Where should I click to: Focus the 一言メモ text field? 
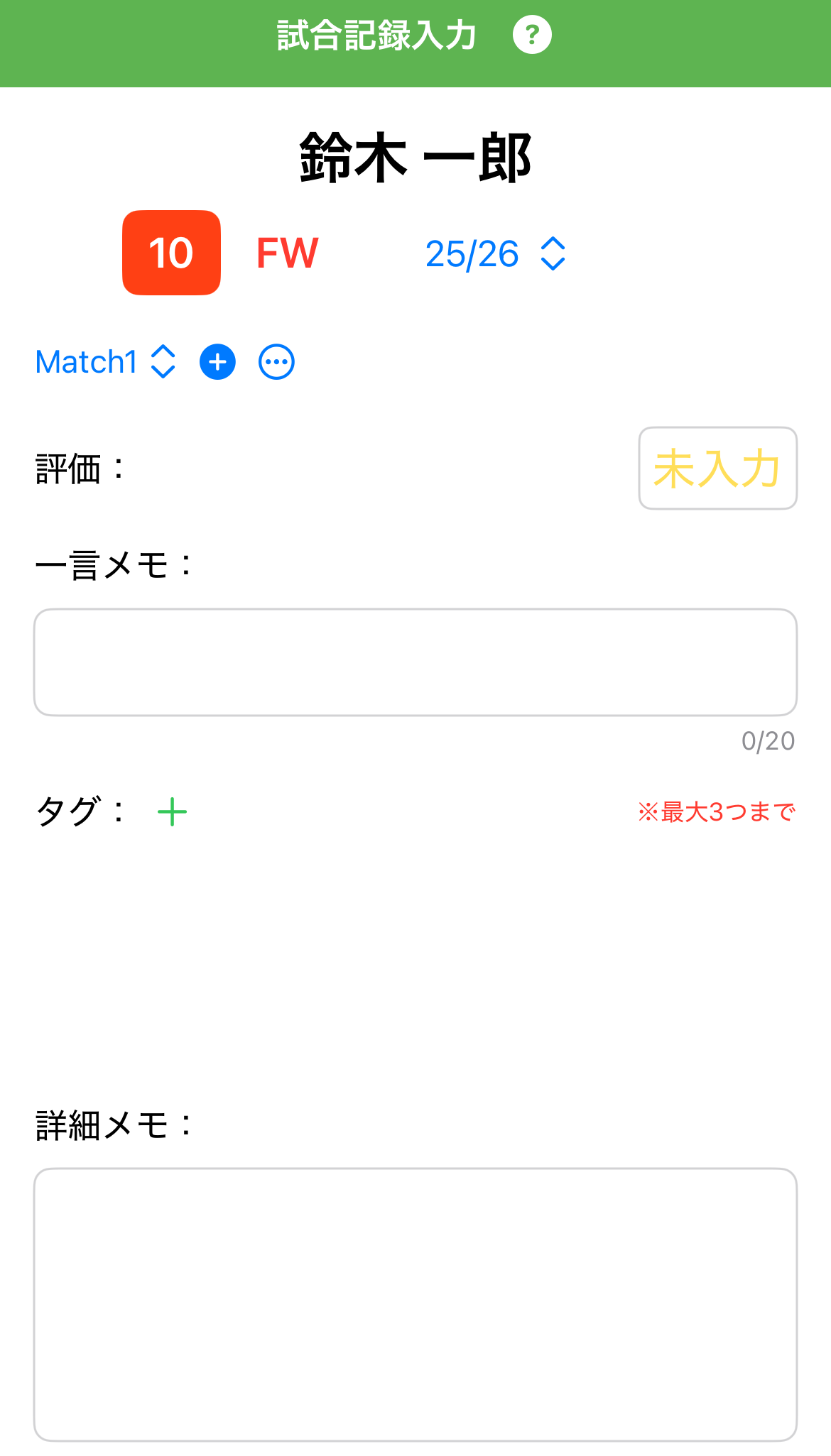click(415, 662)
